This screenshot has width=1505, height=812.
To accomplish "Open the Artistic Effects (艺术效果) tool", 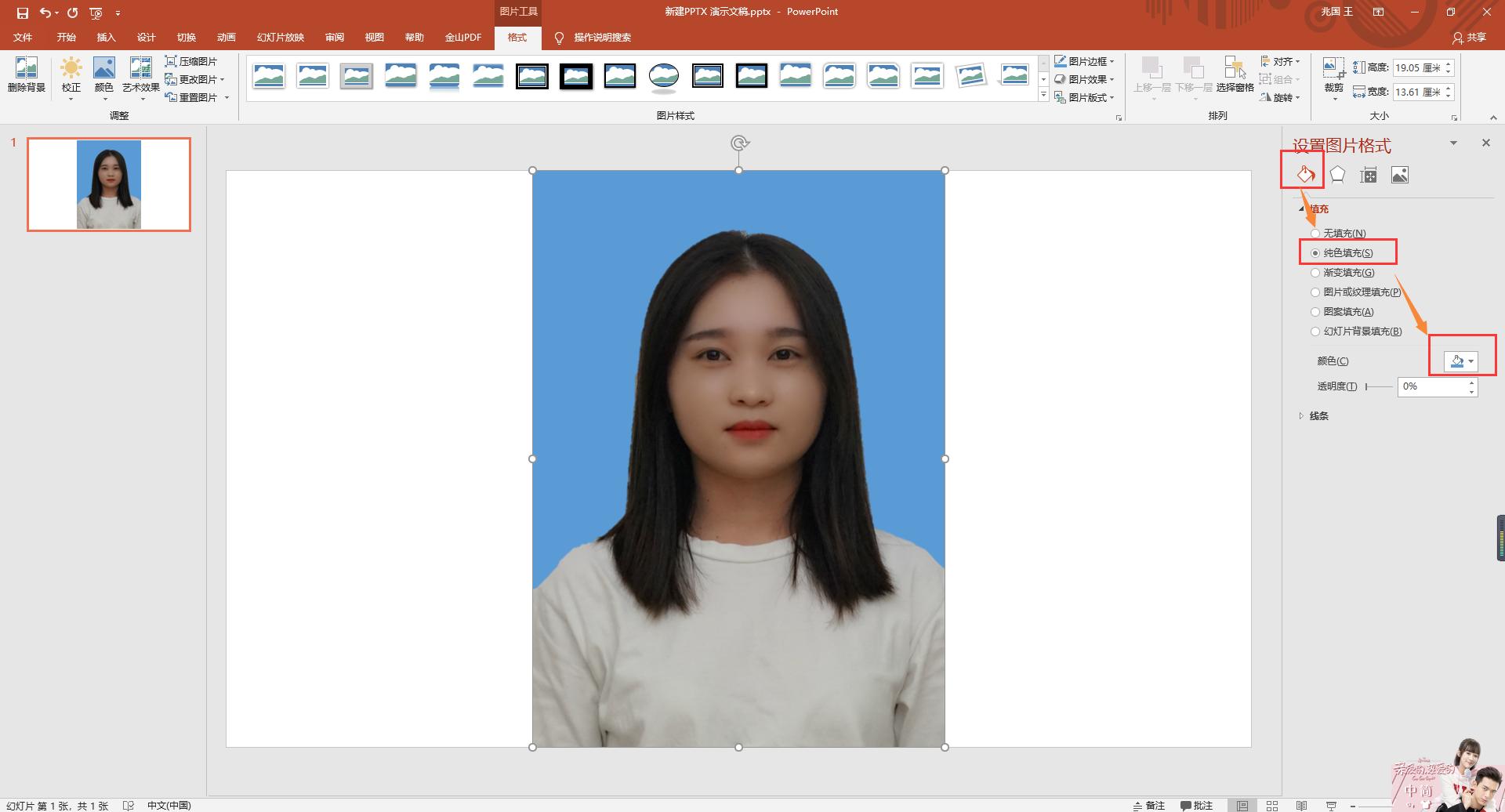I will point(140,75).
